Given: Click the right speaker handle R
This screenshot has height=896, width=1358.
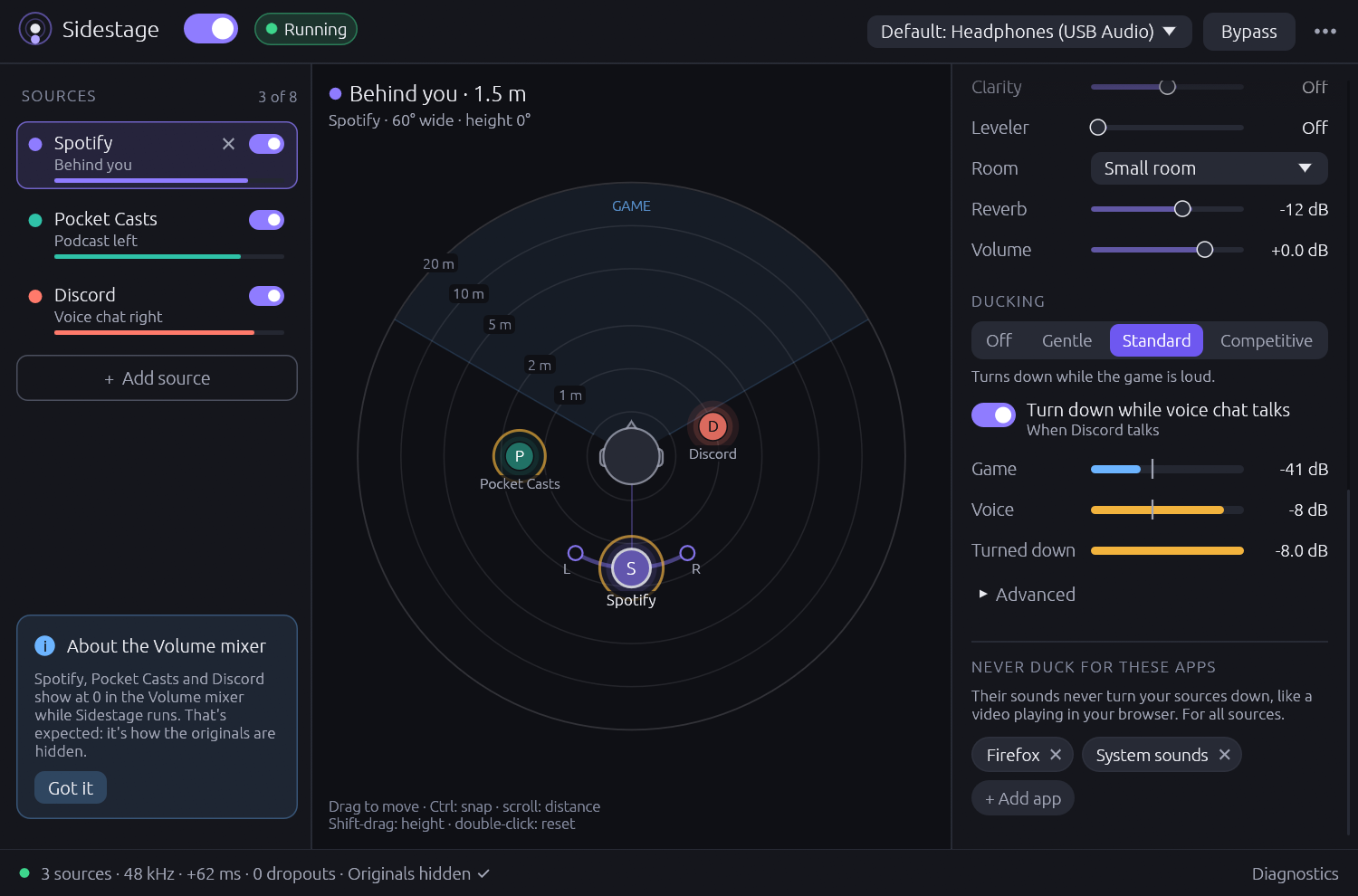Looking at the screenshot, I should click(x=687, y=553).
